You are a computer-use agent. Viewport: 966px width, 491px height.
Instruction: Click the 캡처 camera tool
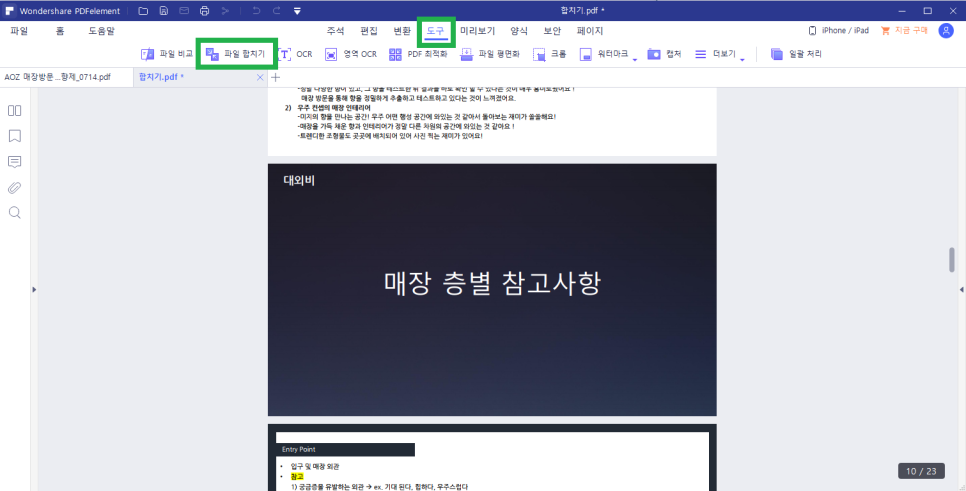pyautogui.click(x=664, y=54)
